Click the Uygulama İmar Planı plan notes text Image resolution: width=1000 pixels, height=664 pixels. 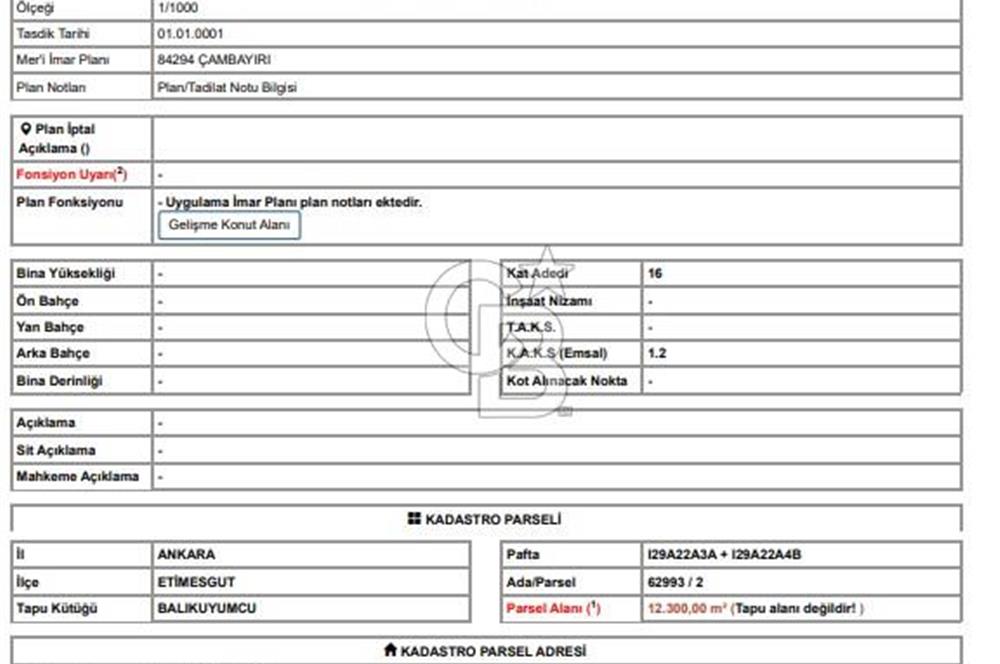[290, 202]
